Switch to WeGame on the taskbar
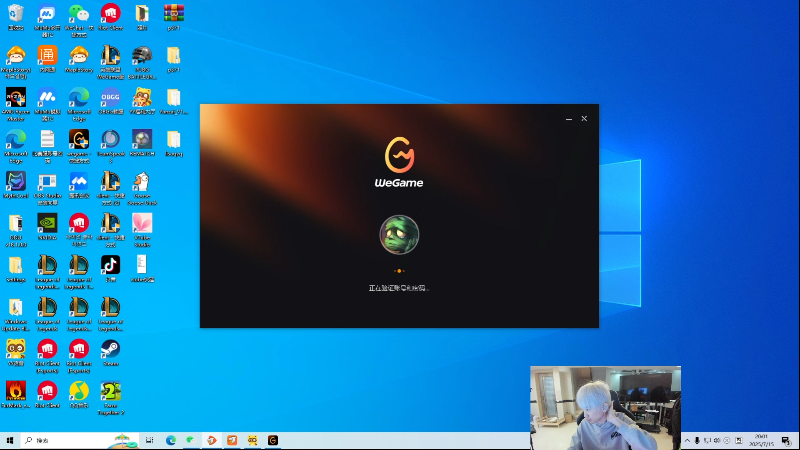This screenshot has width=800, height=450. point(273,440)
